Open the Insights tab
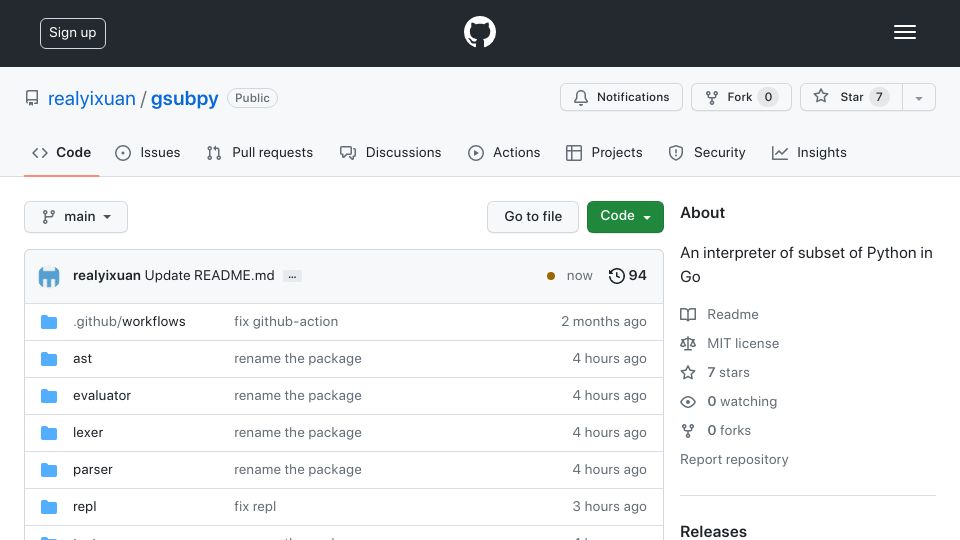The image size is (960, 540). coord(809,152)
